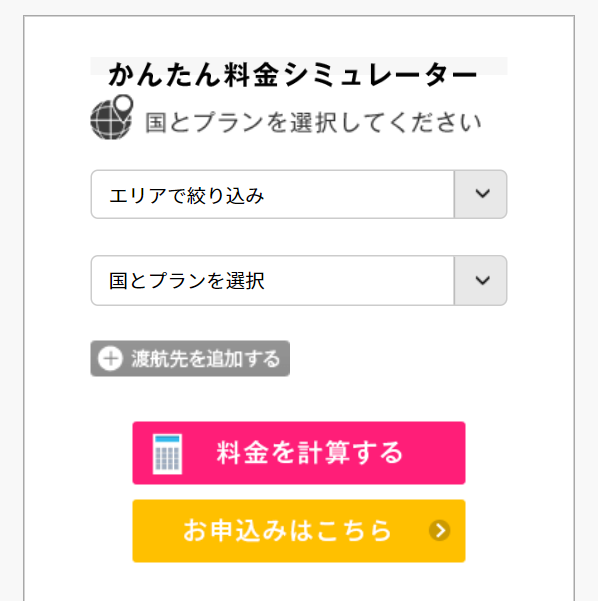598x601 pixels.
Task: Select the text 国とプランを選択 inside second dropdown
Action: click(187, 281)
